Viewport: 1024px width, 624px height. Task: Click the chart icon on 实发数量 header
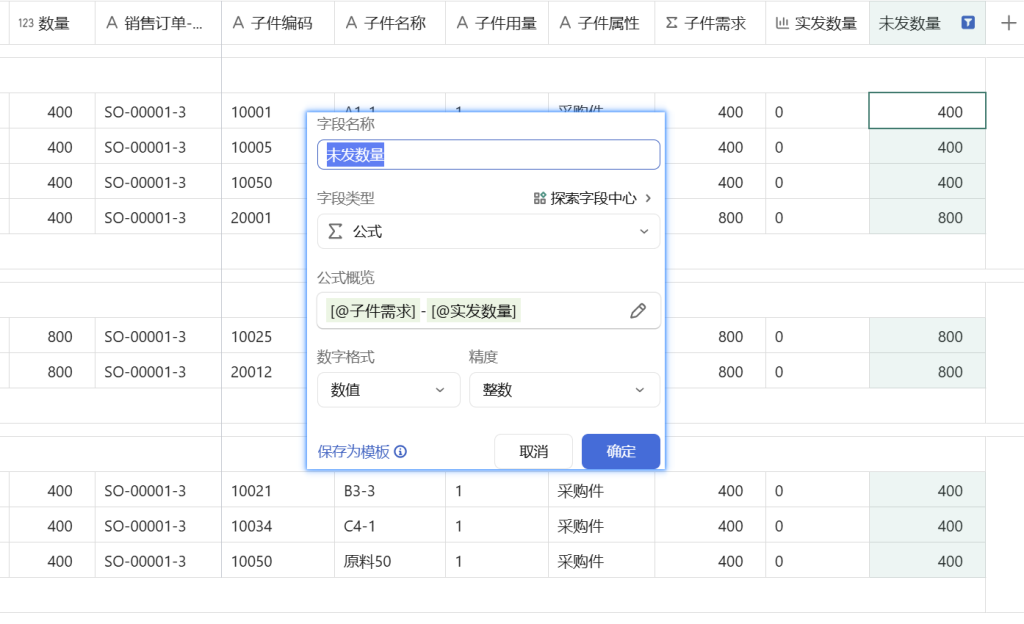(782, 23)
